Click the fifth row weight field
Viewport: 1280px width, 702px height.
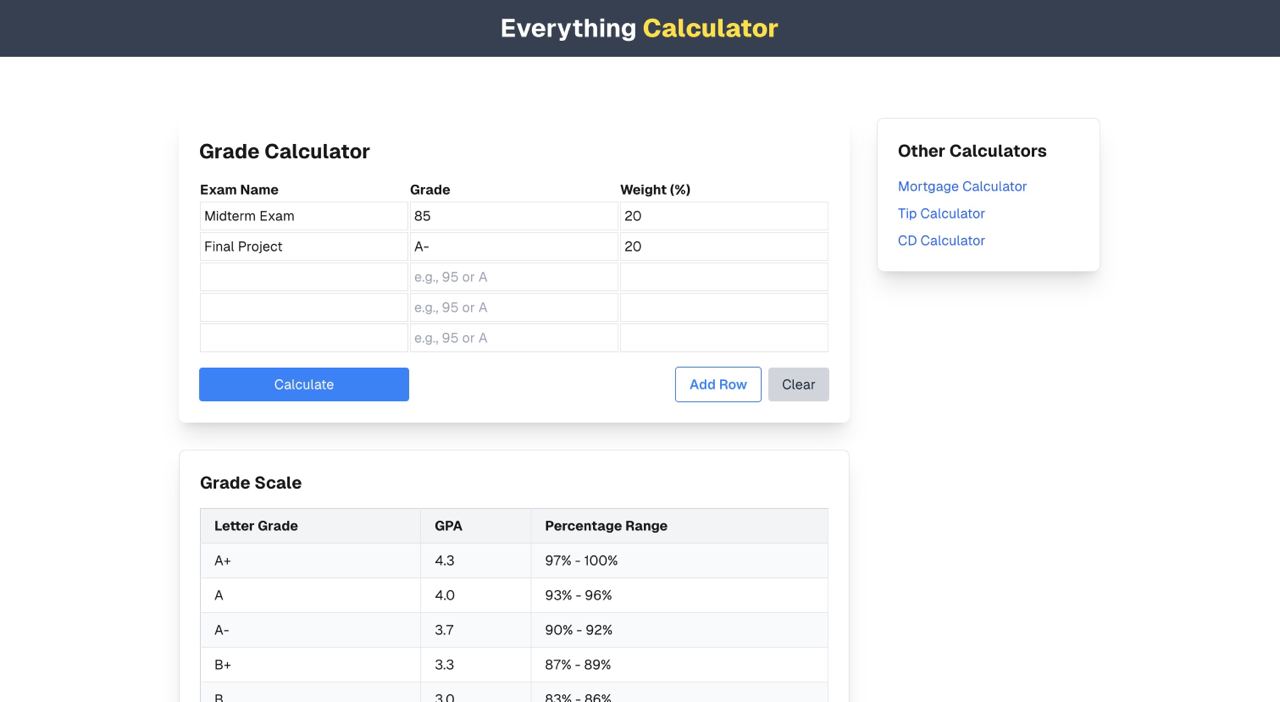[x=724, y=339]
